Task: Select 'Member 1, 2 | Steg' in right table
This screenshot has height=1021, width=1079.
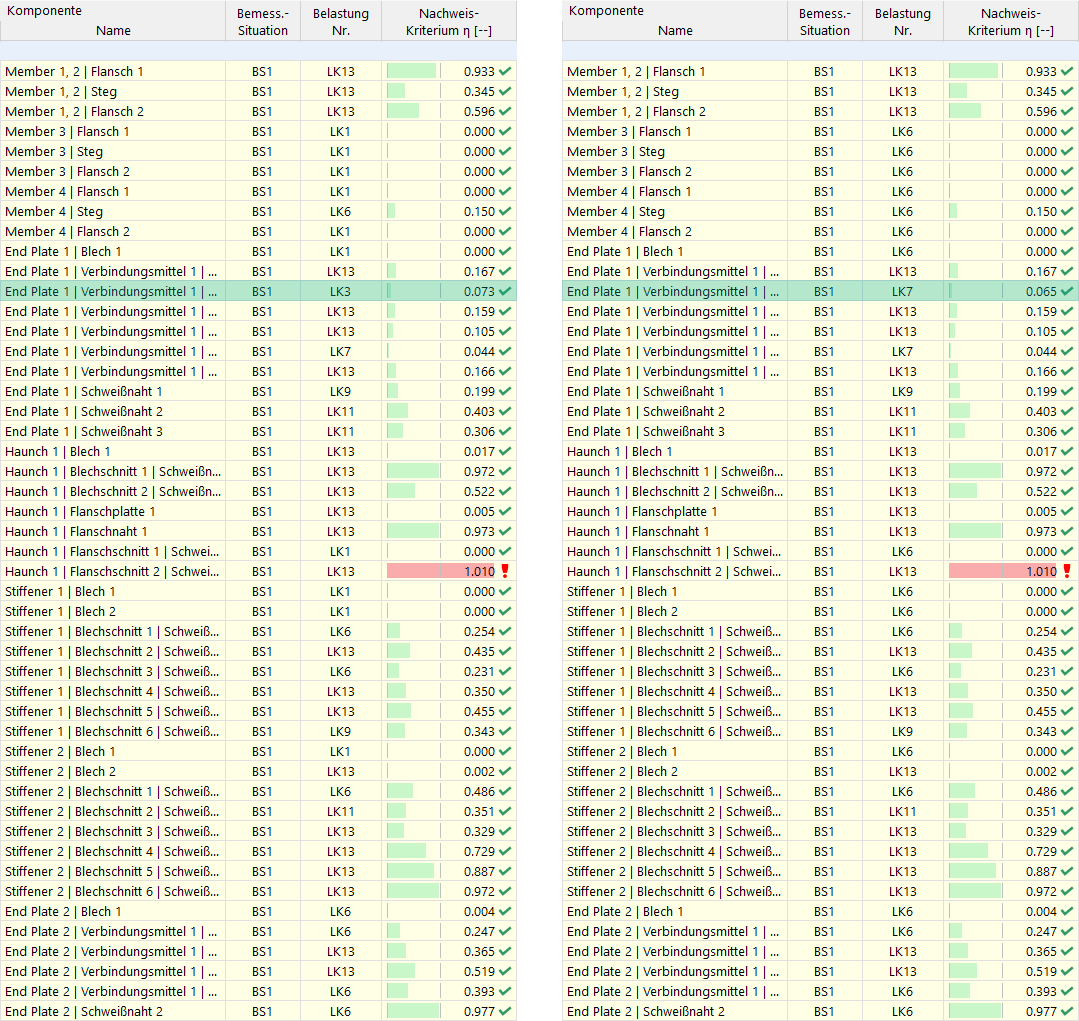Action: coord(623,92)
